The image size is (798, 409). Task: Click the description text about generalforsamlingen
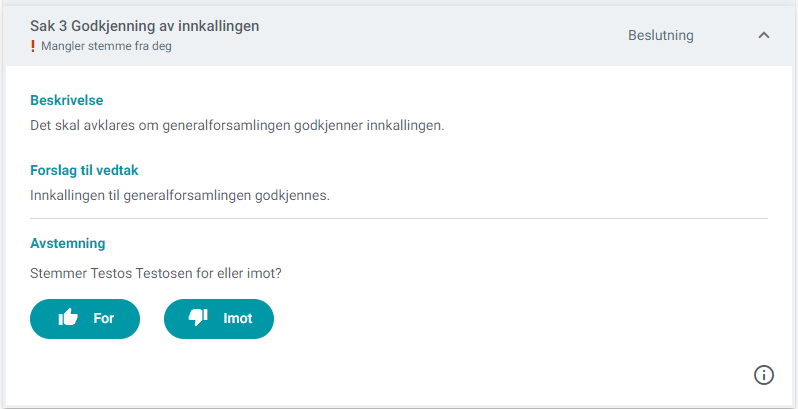point(237,126)
